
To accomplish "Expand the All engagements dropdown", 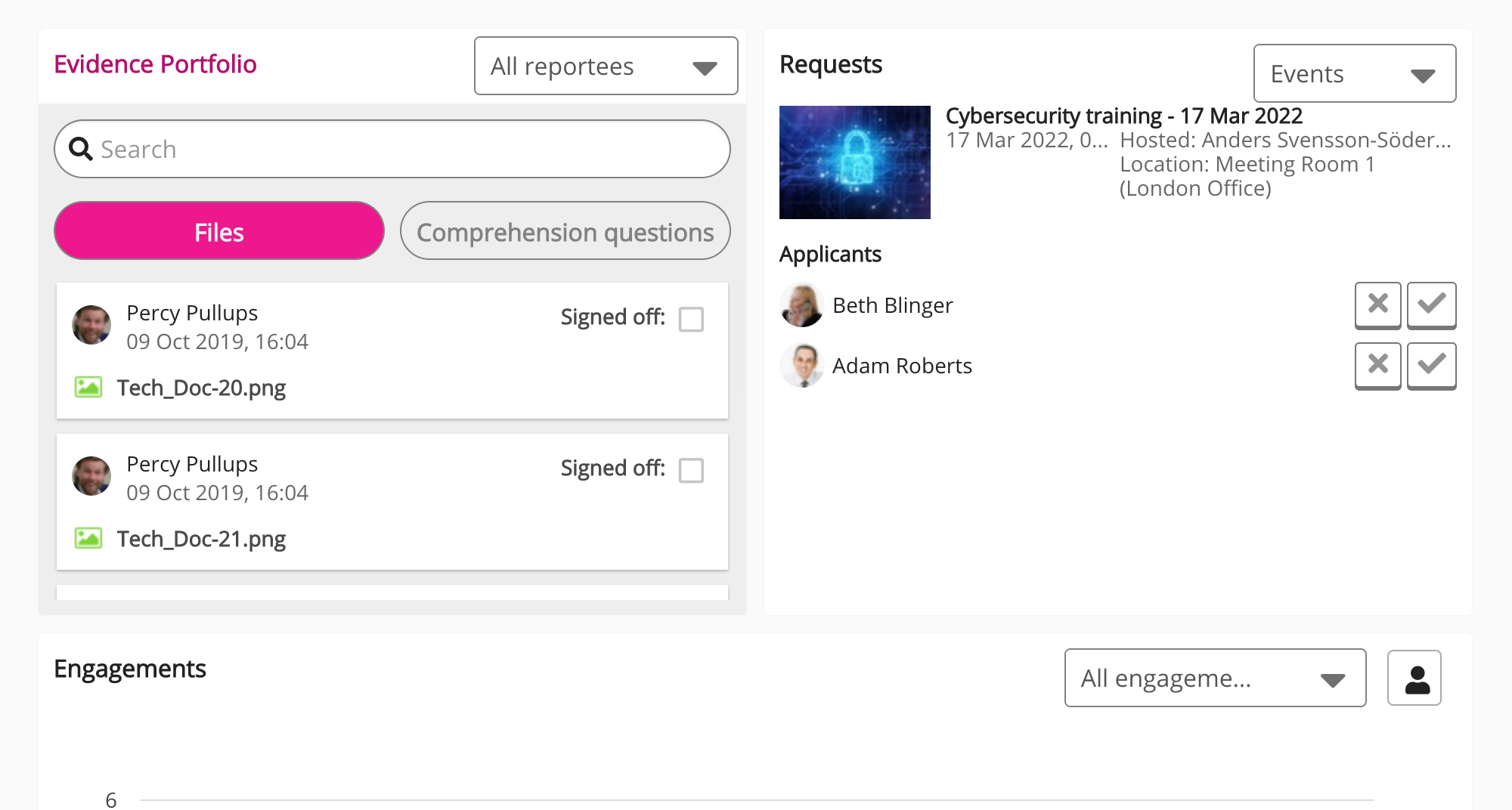I will point(1214,678).
